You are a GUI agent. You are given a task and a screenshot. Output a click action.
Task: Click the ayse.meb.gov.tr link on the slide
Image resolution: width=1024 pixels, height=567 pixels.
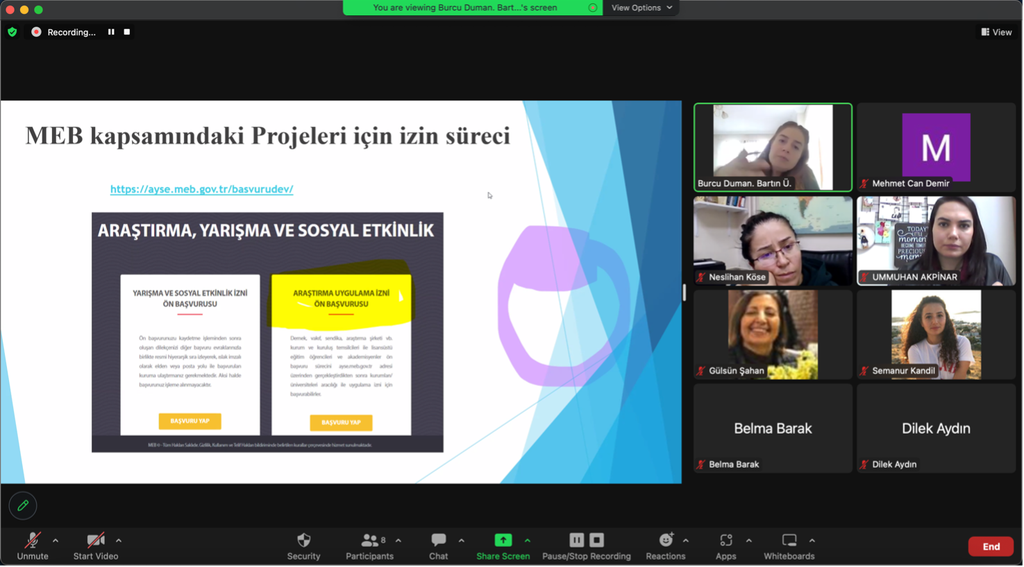pos(201,189)
